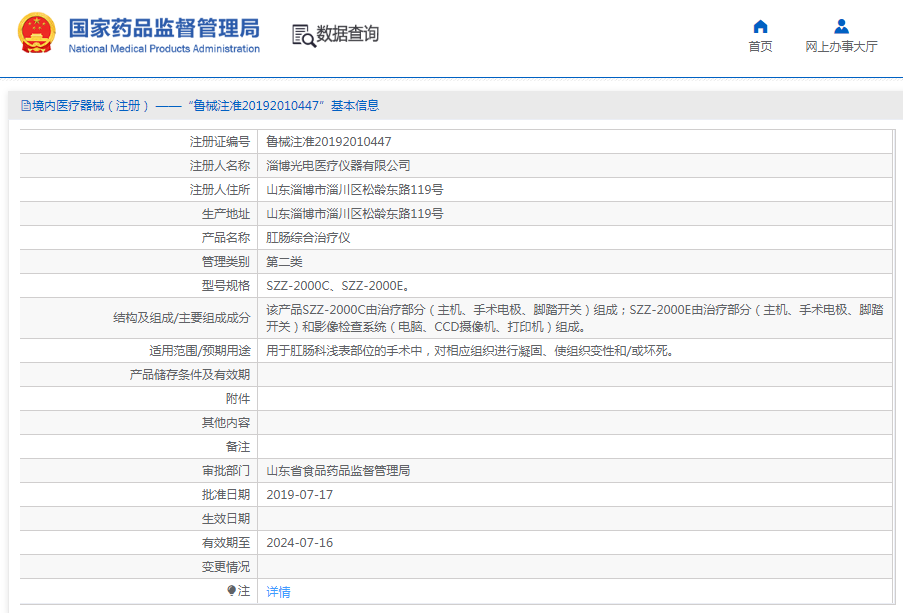Click the approving department 山东省食品药品监督管理局
903x613 pixels.
pyautogui.click(x=338, y=471)
